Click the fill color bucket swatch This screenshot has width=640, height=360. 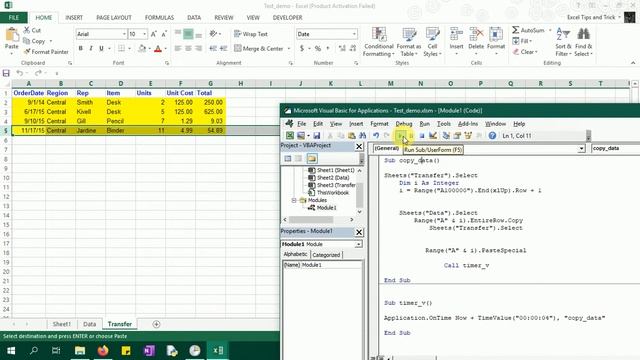tap(142, 49)
